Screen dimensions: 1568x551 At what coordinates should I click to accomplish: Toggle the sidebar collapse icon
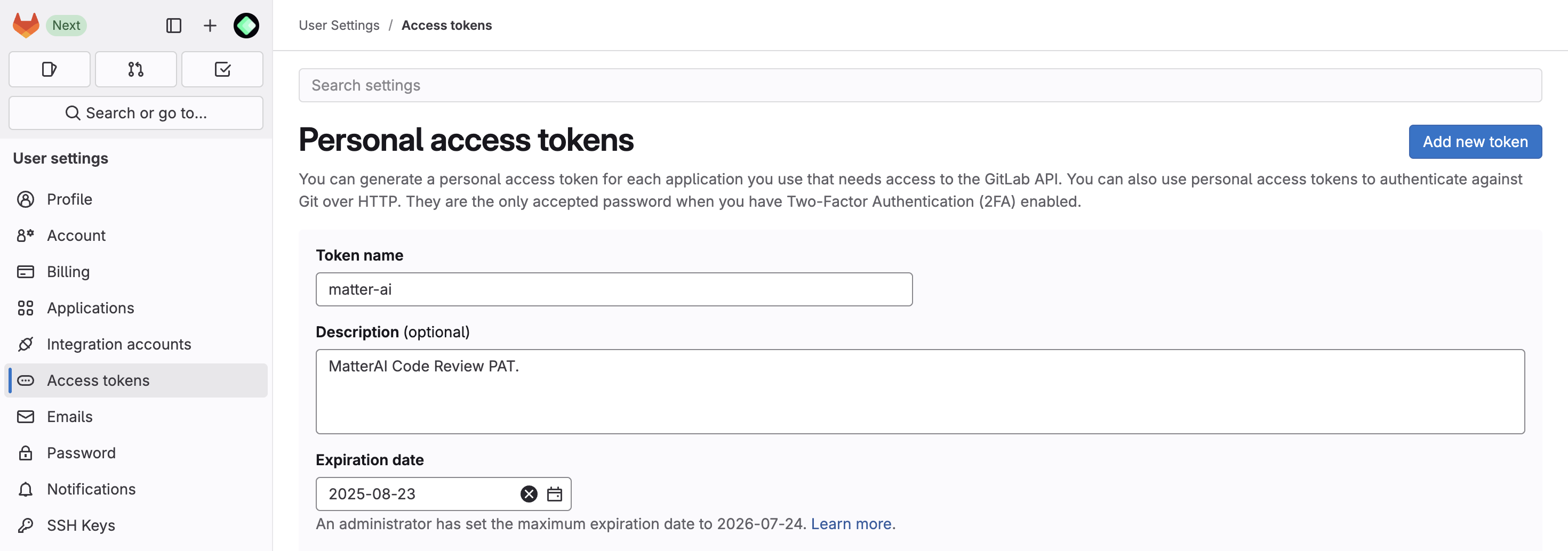(x=173, y=26)
